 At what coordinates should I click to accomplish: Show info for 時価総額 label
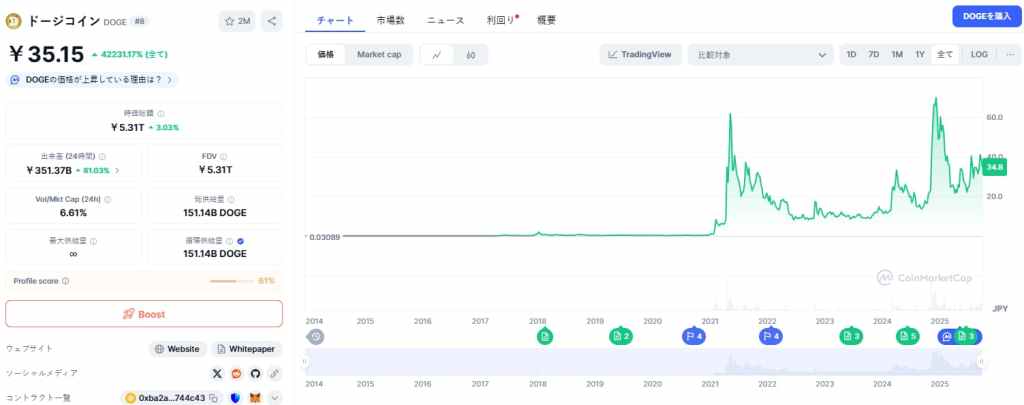click(x=161, y=114)
